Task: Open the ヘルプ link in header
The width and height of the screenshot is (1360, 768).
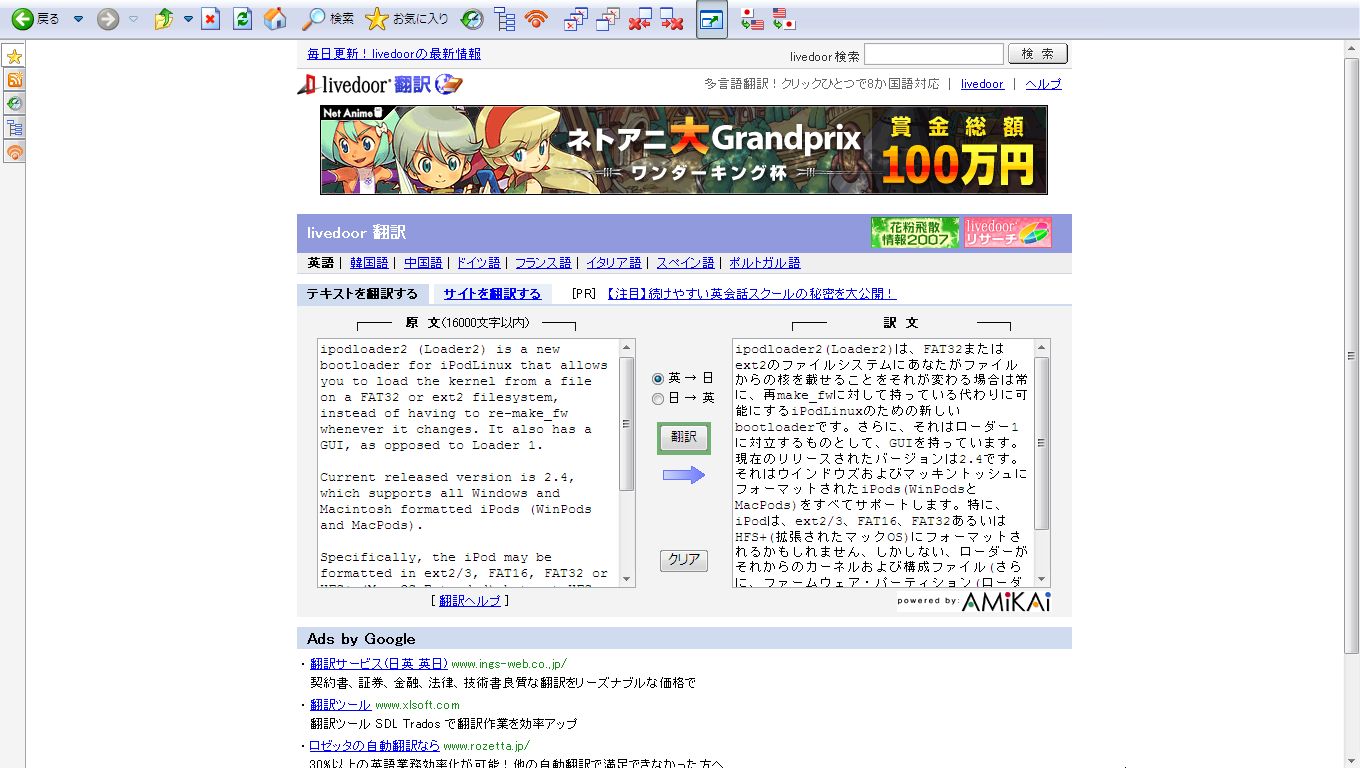Action: (1043, 84)
